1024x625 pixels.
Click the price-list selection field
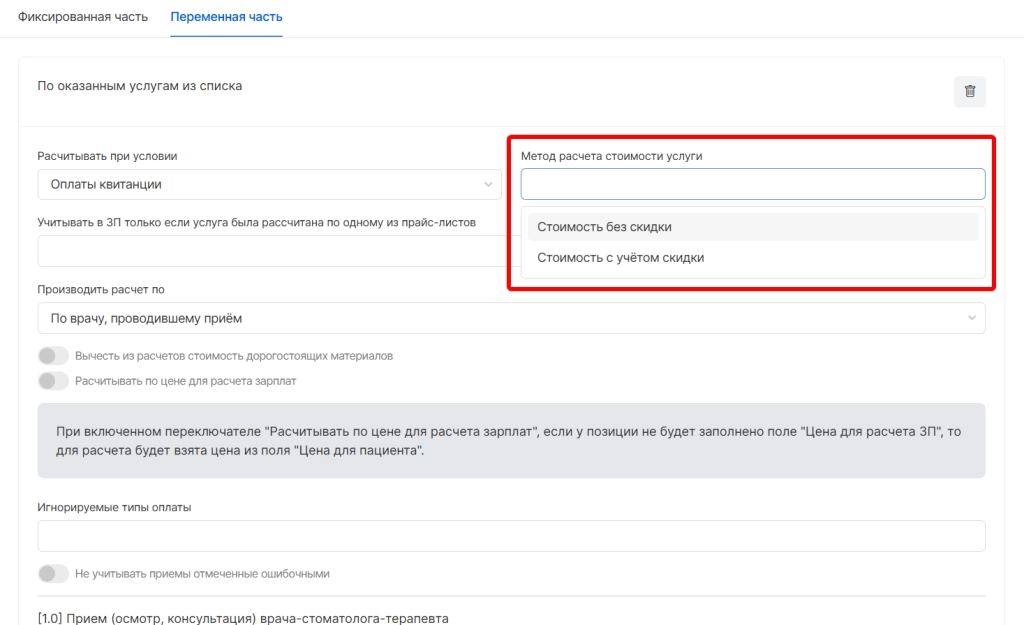tap(270, 251)
